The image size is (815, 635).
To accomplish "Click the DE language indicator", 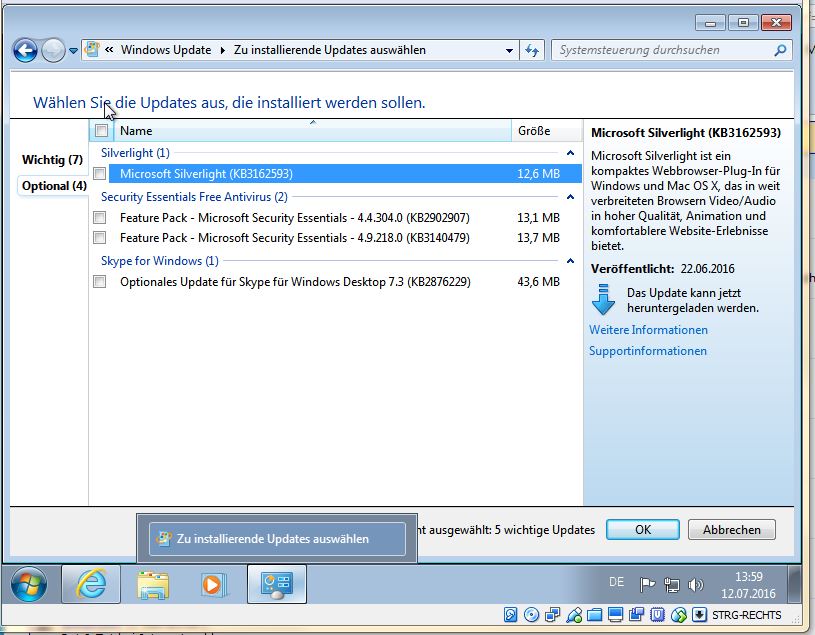I will (x=616, y=582).
